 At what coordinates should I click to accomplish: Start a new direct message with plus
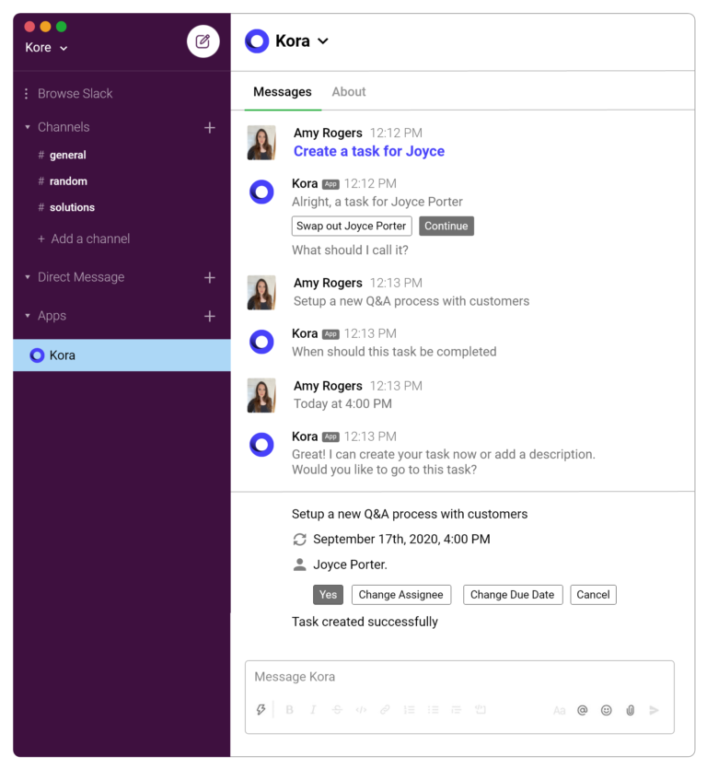(x=210, y=278)
